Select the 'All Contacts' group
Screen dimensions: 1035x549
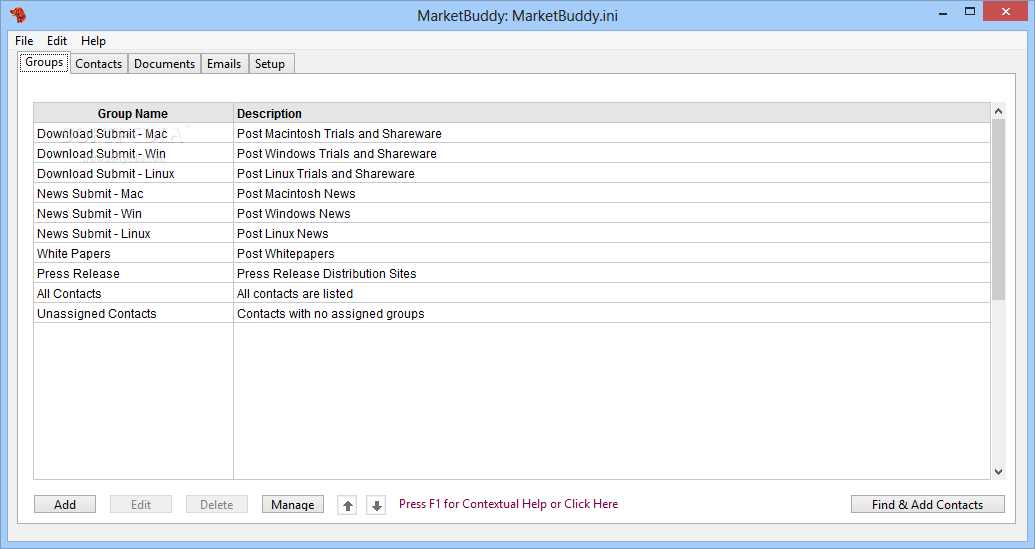133,294
